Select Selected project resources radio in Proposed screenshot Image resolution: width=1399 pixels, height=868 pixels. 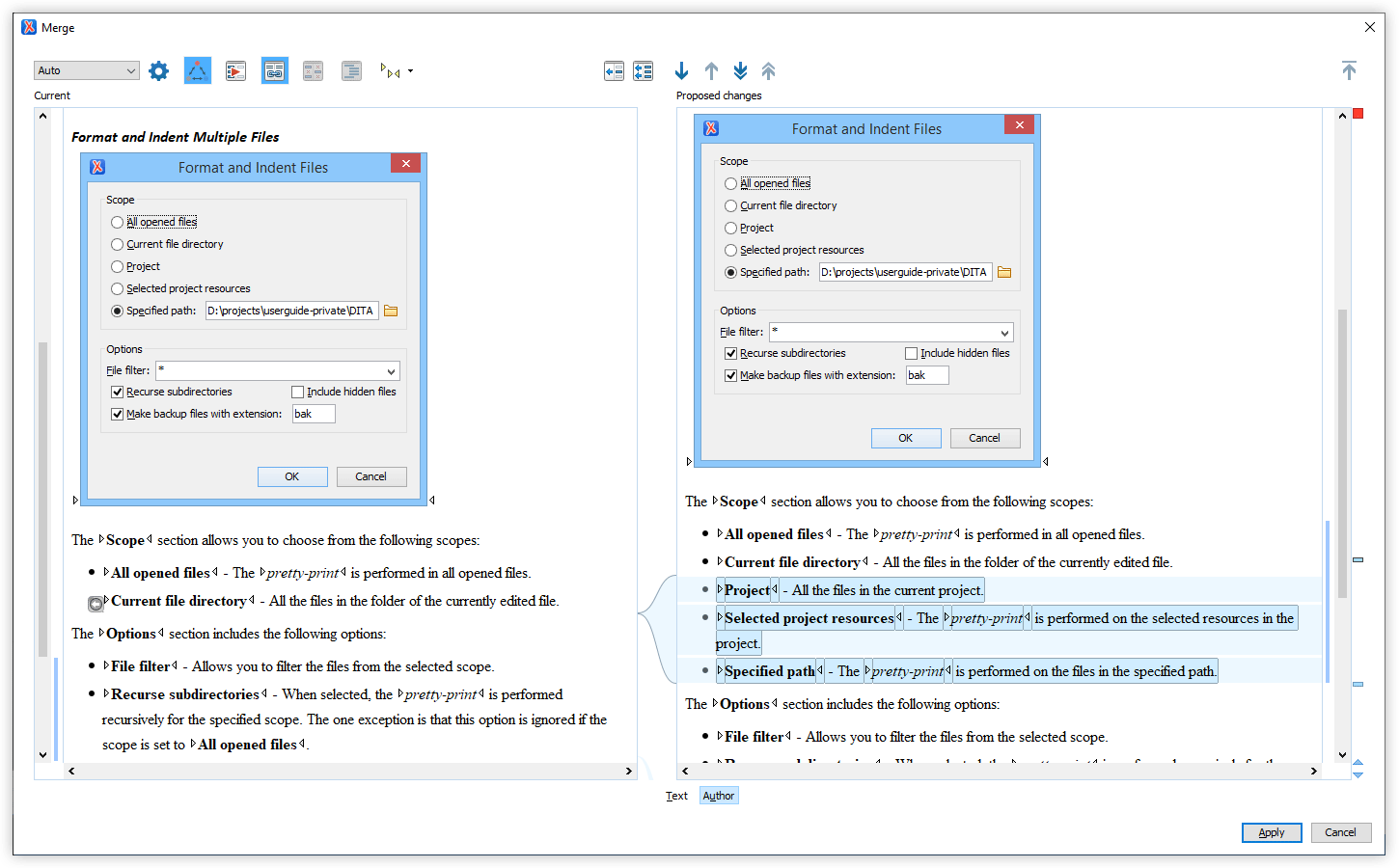click(x=730, y=250)
